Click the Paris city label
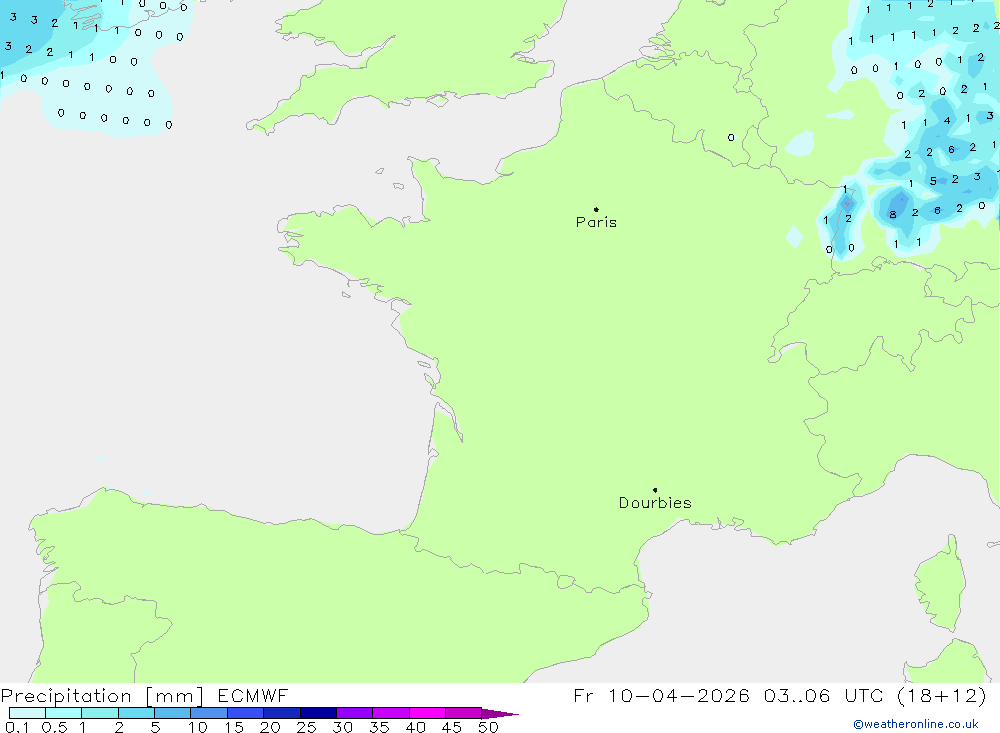This screenshot has width=1000, height=733. coord(596,222)
